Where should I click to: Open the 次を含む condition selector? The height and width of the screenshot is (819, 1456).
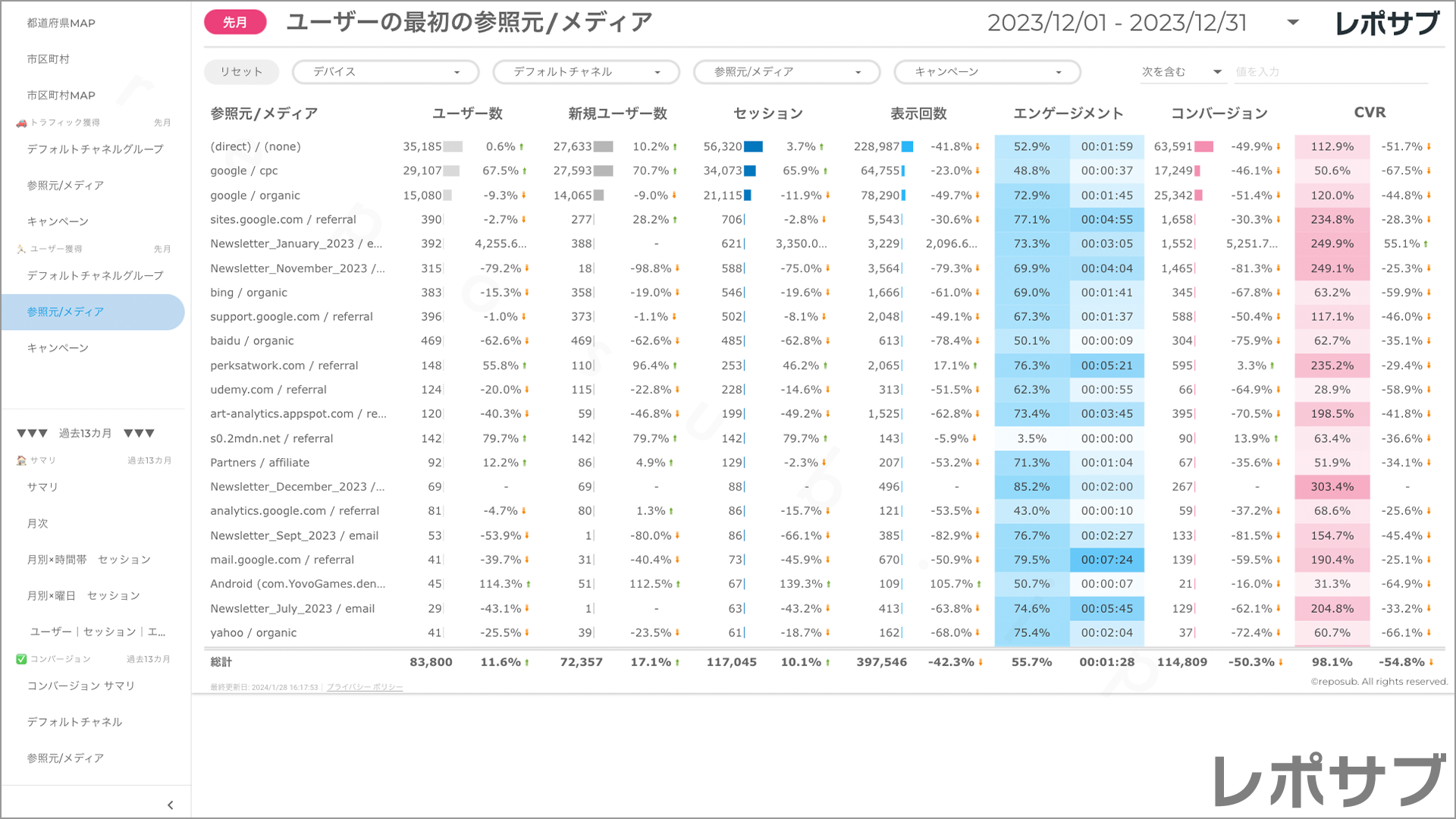pyautogui.click(x=1181, y=72)
